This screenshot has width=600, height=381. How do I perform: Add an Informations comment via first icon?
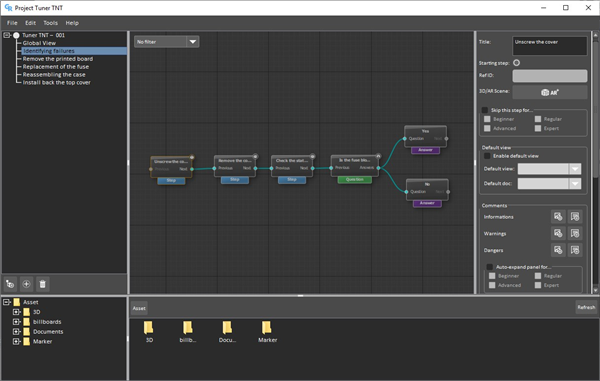pos(558,217)
